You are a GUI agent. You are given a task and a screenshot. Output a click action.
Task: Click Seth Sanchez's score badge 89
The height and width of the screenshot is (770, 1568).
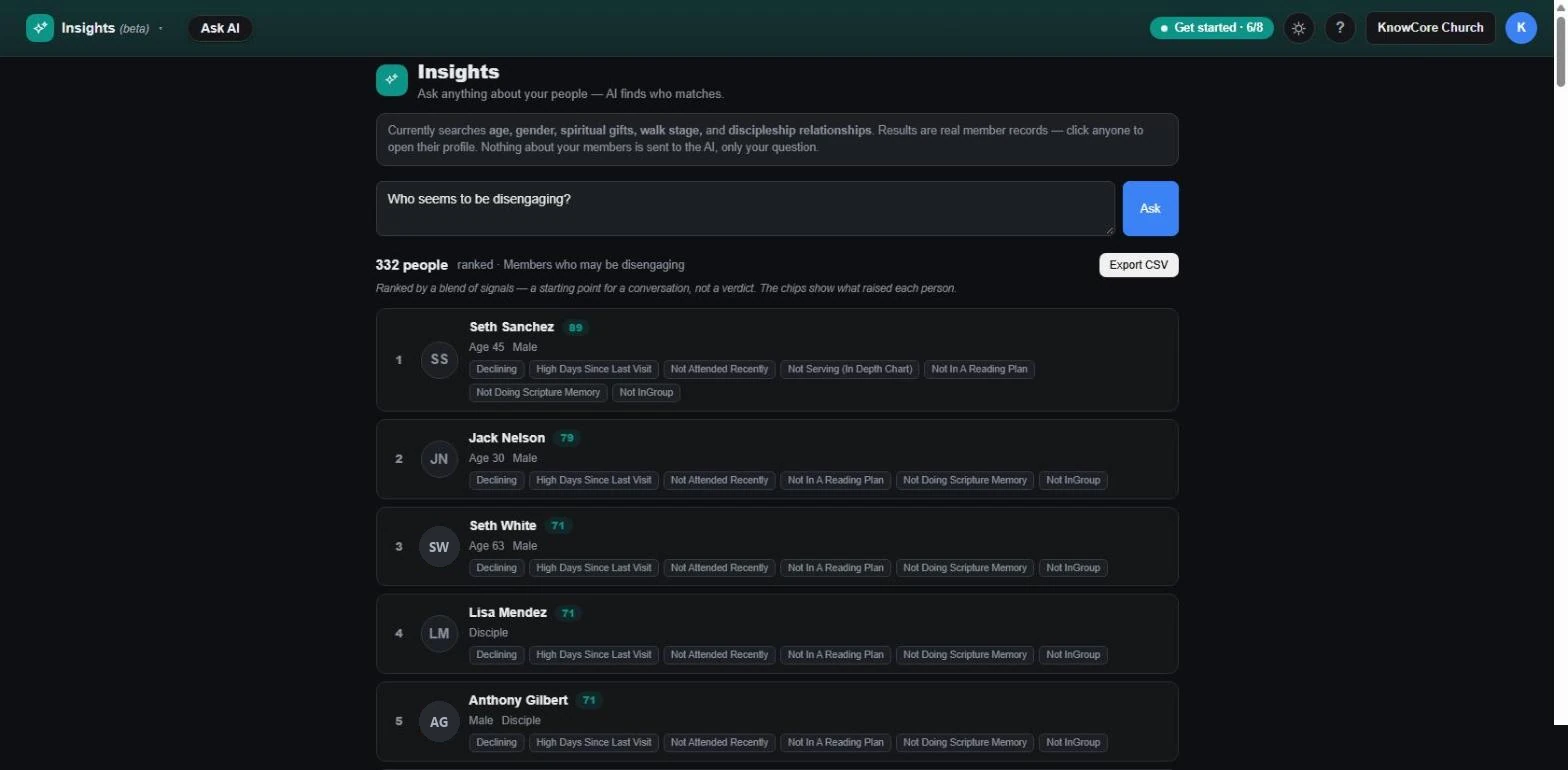(x=575, y=327)
